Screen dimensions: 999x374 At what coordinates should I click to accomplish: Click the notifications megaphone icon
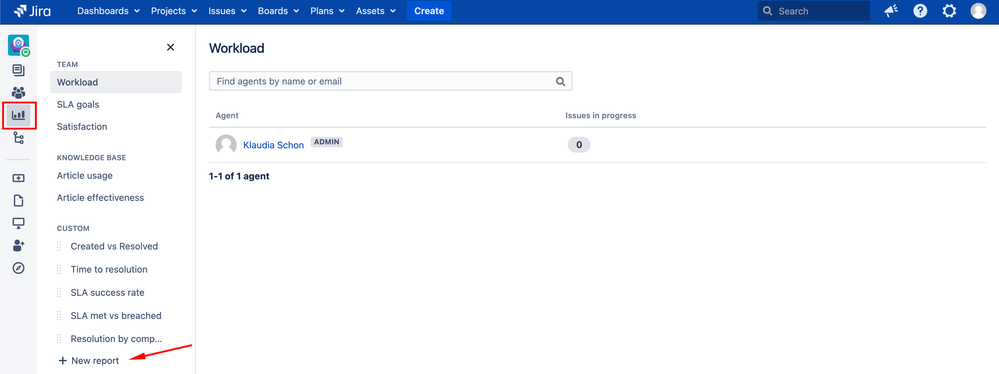891,11
